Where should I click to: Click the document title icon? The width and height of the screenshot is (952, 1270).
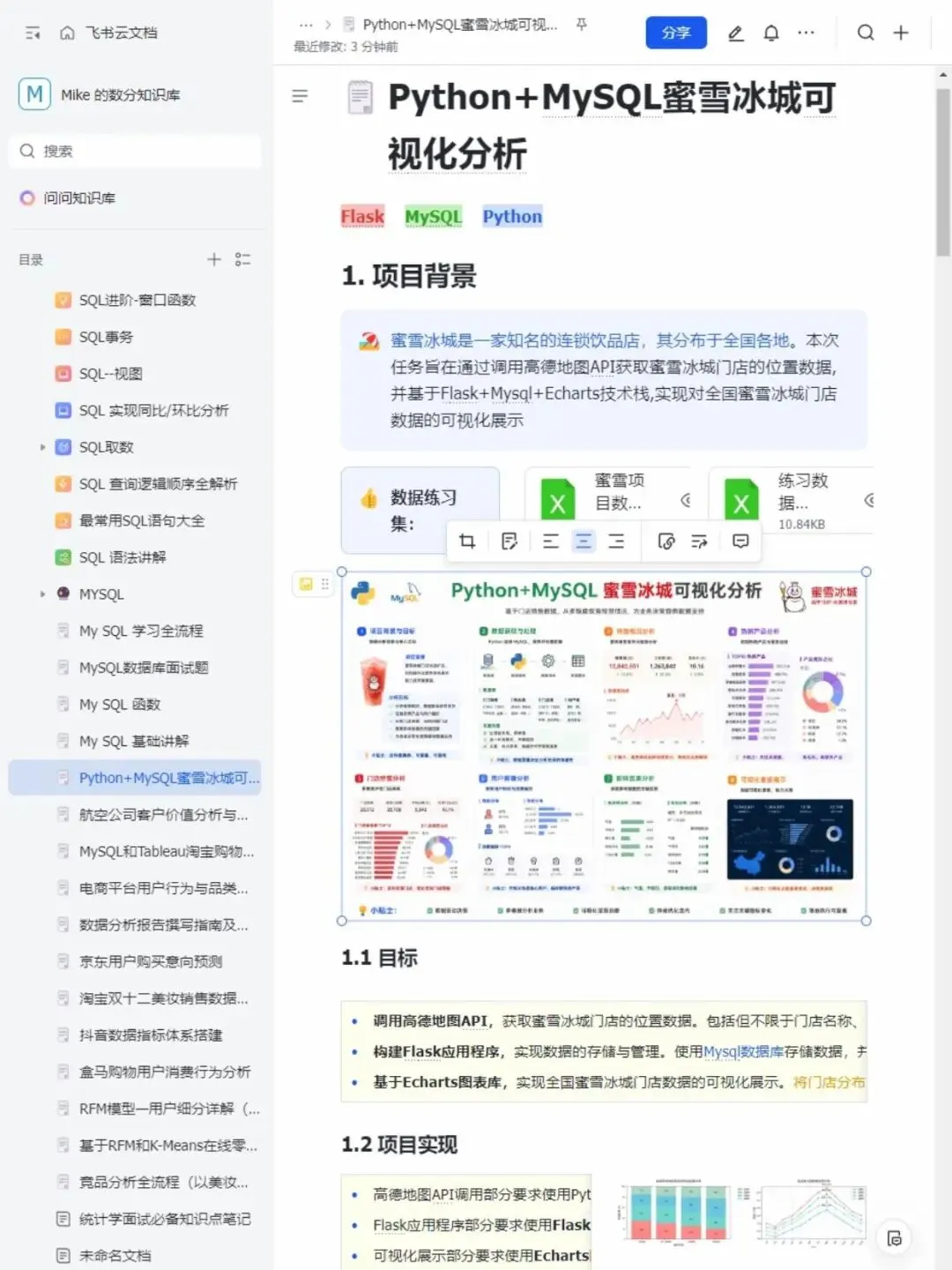[361, 98]
